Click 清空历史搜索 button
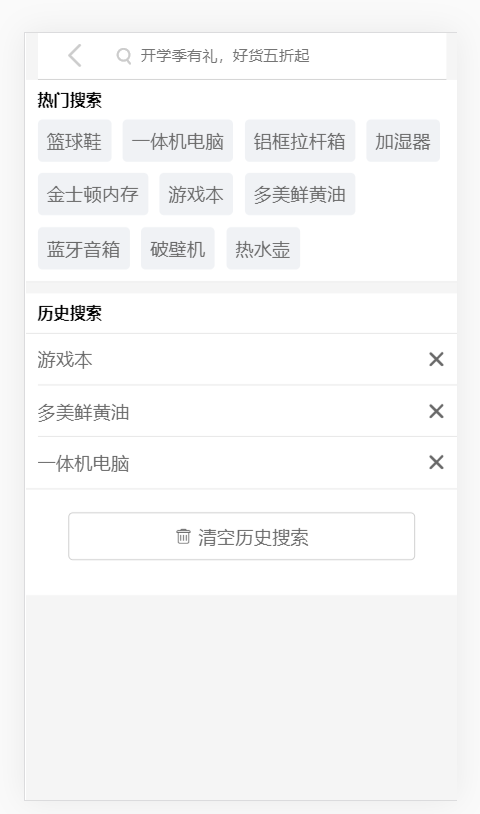Viewport: 480px width, 814px height. point(241,536)
